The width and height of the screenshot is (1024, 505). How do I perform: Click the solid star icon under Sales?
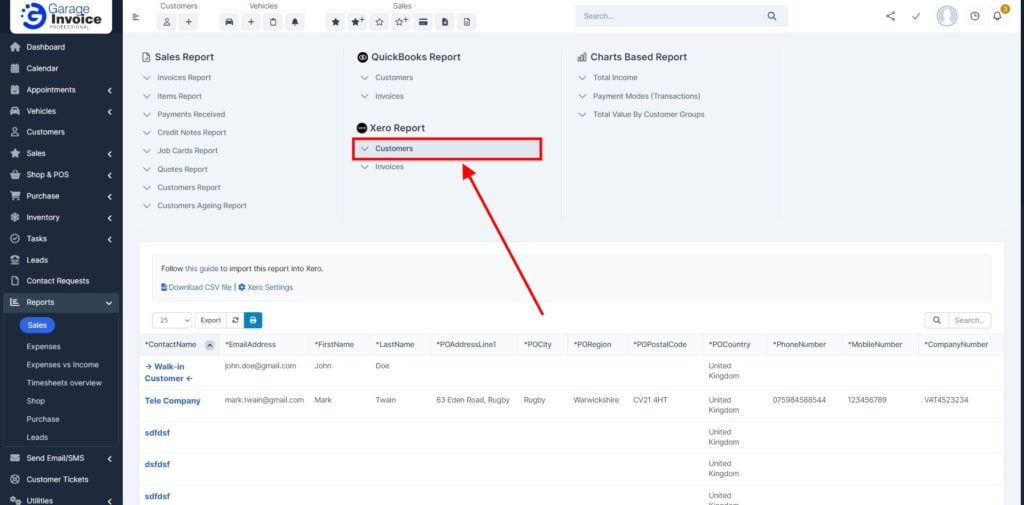(x=336, y=22)
